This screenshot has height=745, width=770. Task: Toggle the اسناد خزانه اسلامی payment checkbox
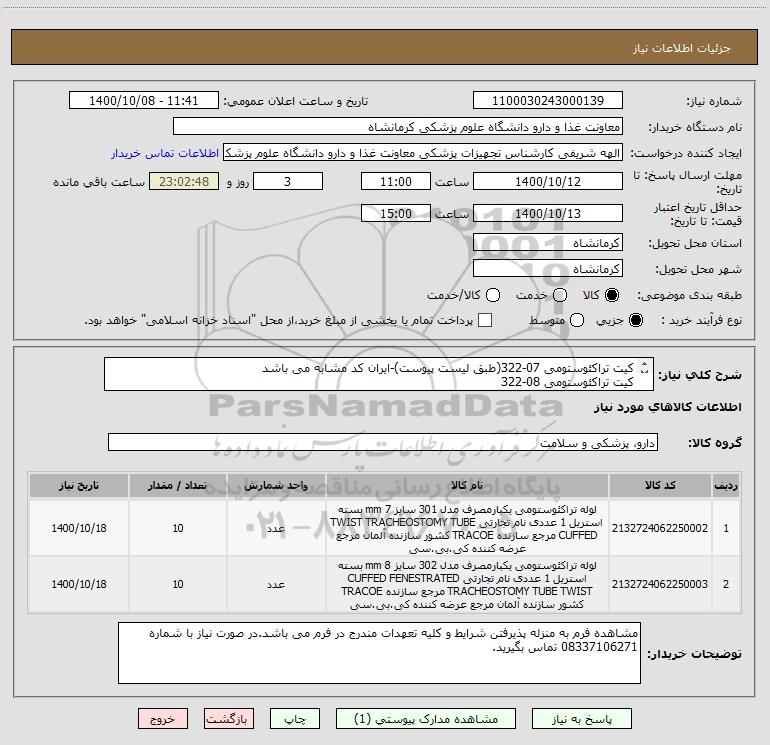pos(485,320)
